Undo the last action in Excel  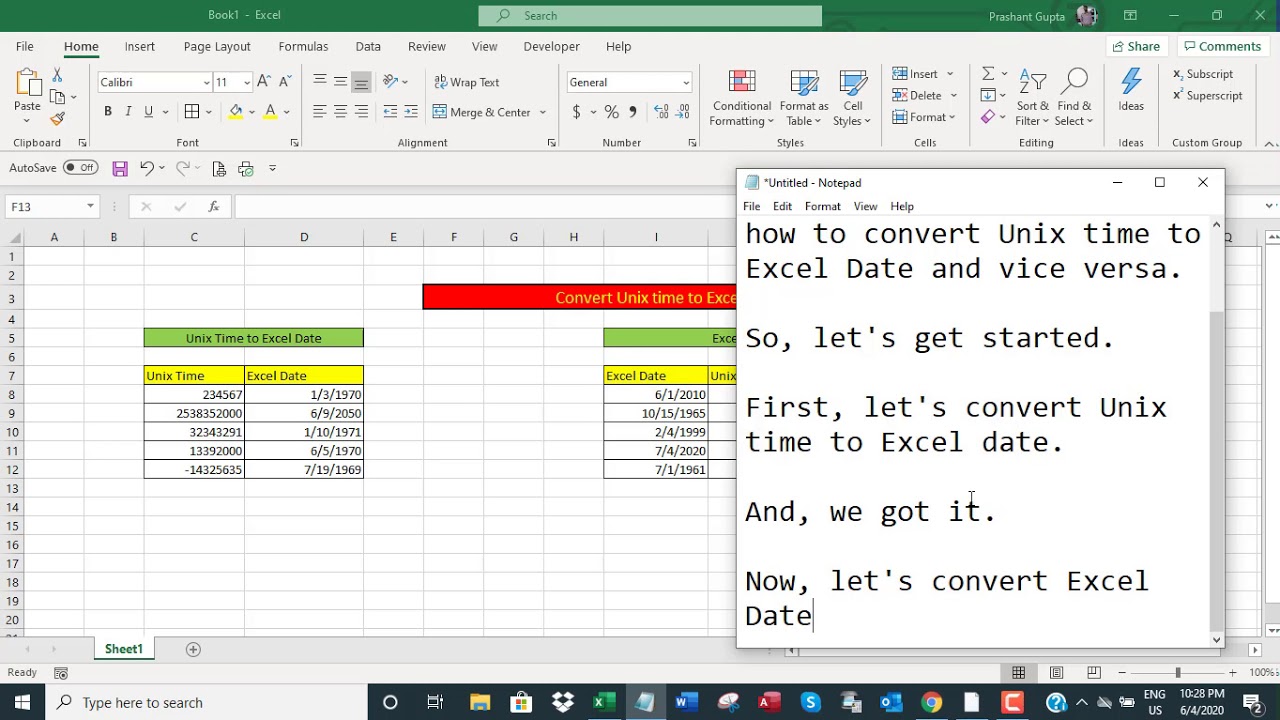tap(147, 168)
